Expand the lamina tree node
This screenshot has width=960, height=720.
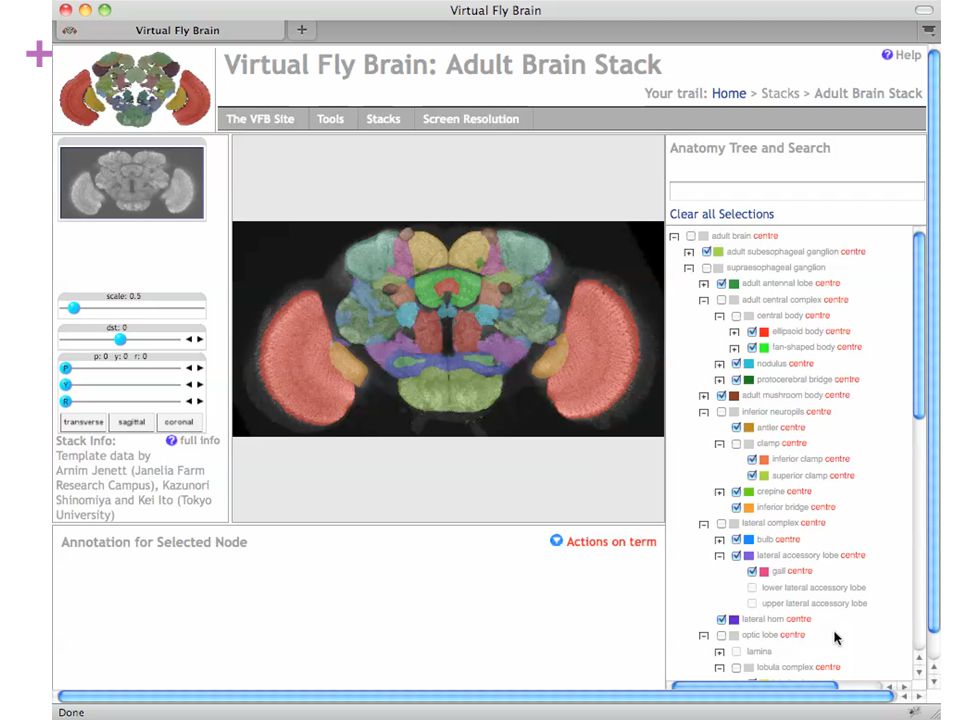(719, 653)
